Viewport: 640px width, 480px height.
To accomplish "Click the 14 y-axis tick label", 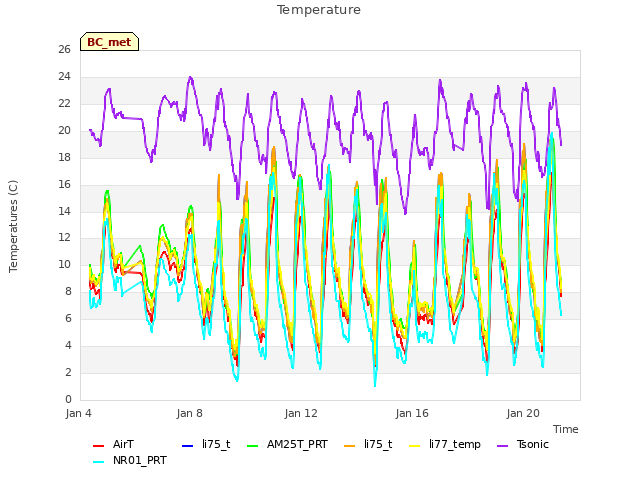I will click(64, 211).
